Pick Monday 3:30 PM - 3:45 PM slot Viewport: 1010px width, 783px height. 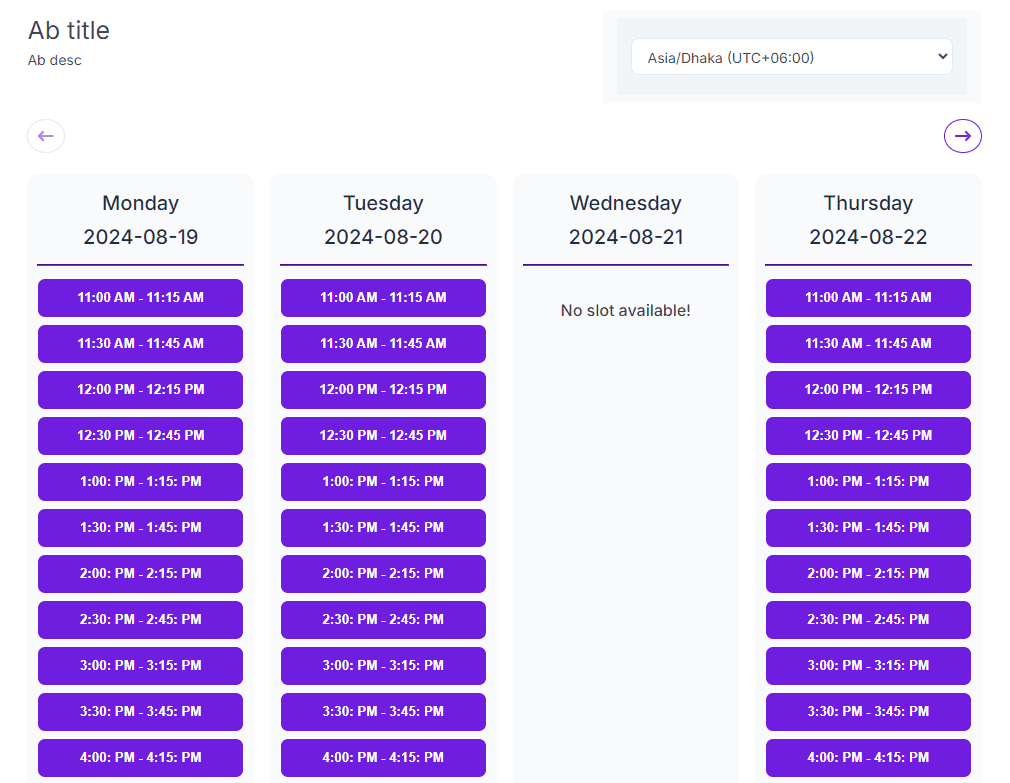point(140,712)
